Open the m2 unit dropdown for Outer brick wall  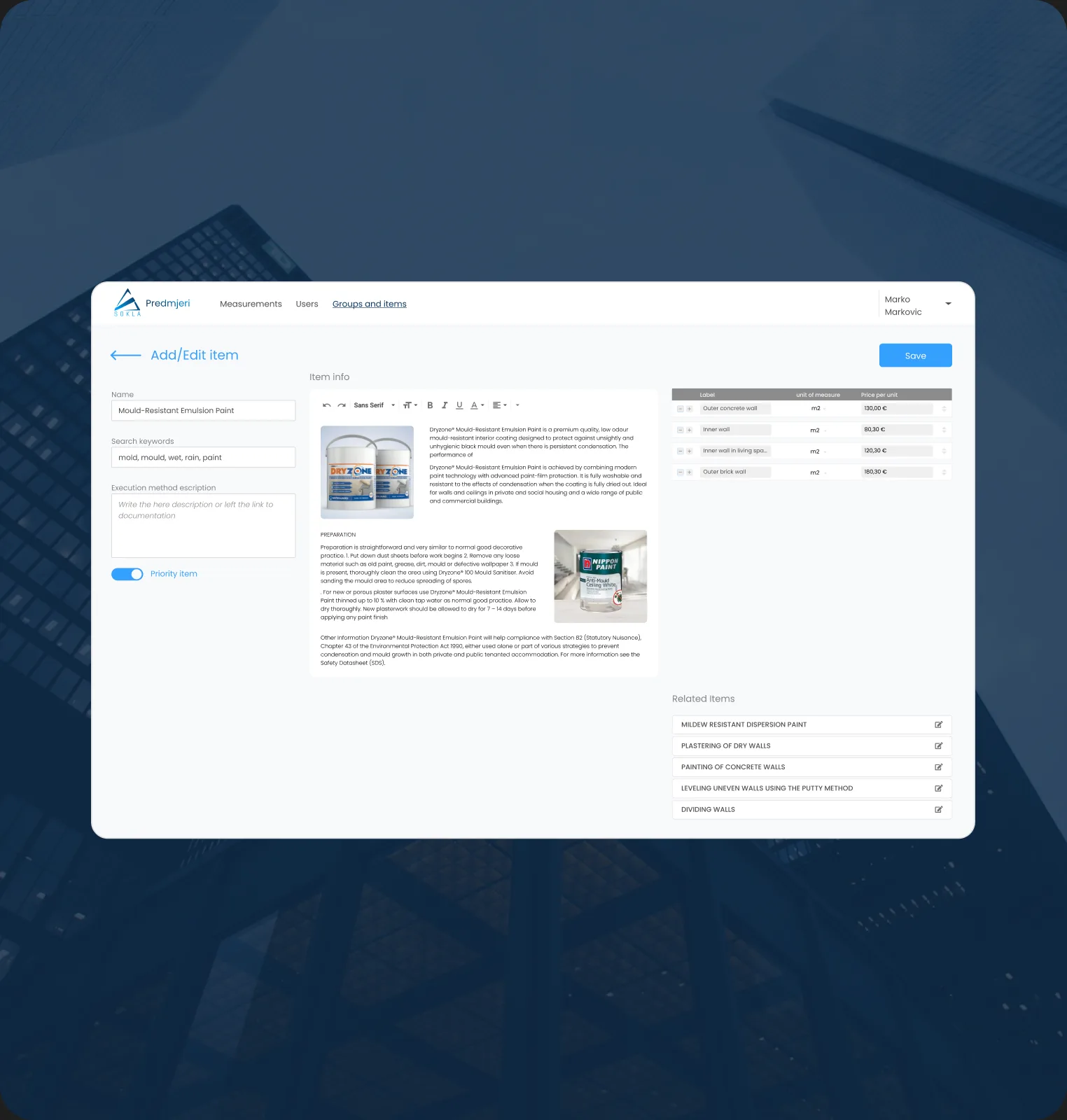818,472
